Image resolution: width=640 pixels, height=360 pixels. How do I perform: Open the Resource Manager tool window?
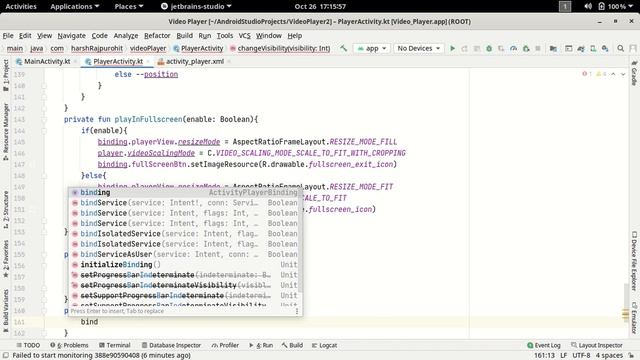tap(6, 131)
